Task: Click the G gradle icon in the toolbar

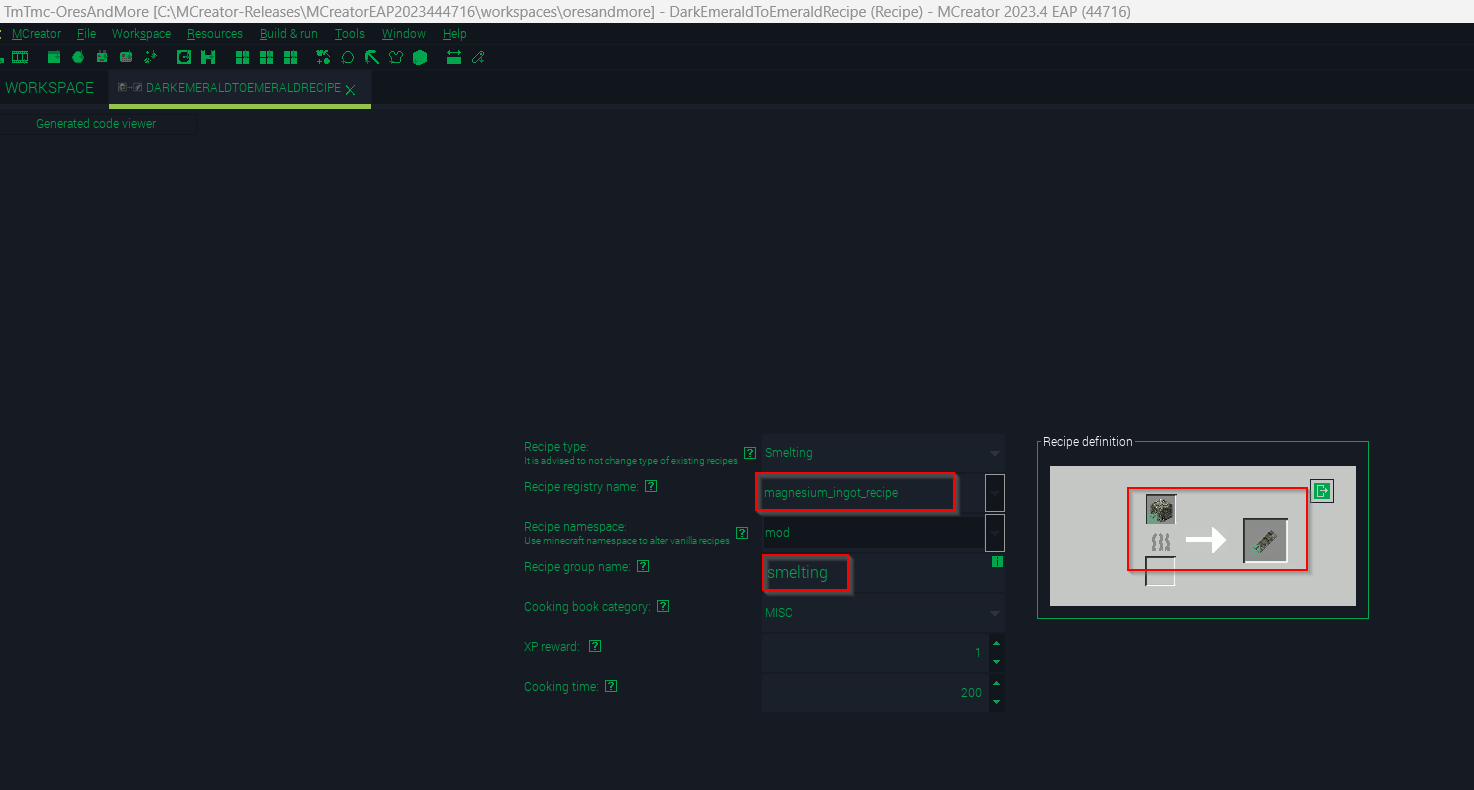Action: coord(184,57)
